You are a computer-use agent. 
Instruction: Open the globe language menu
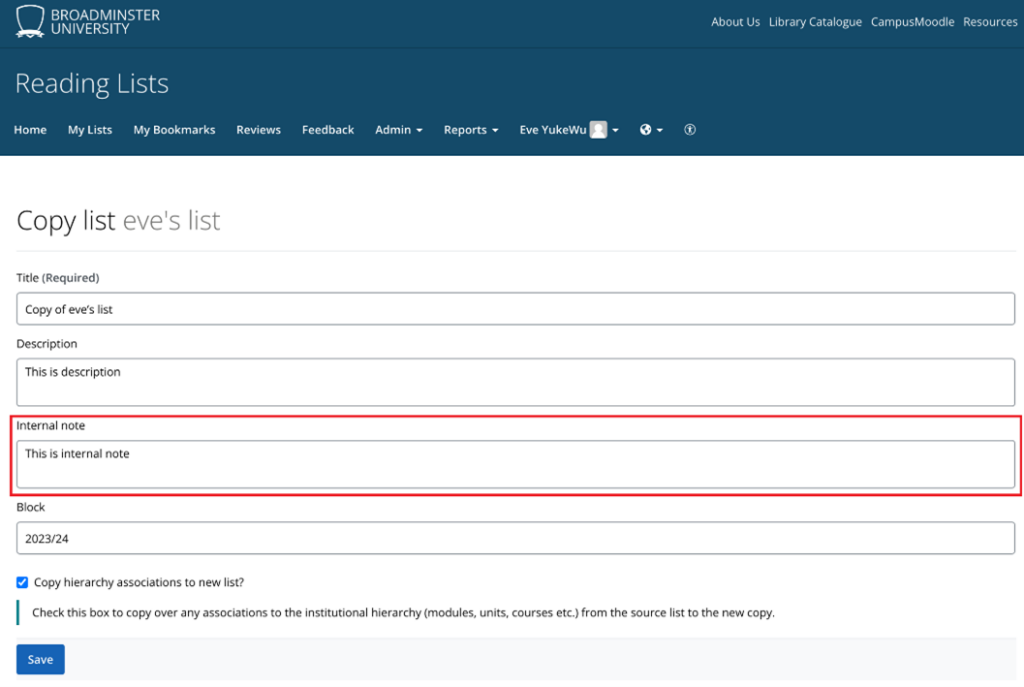(x=651, y=130)
